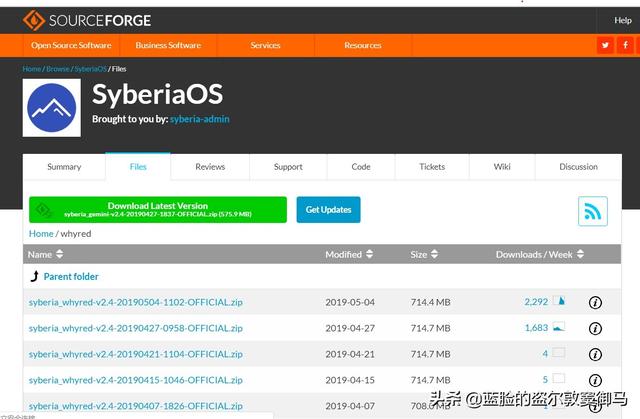
Task: Click the modified date 2019-04-07
Action: pyautogui.click(x=350, y=406)
